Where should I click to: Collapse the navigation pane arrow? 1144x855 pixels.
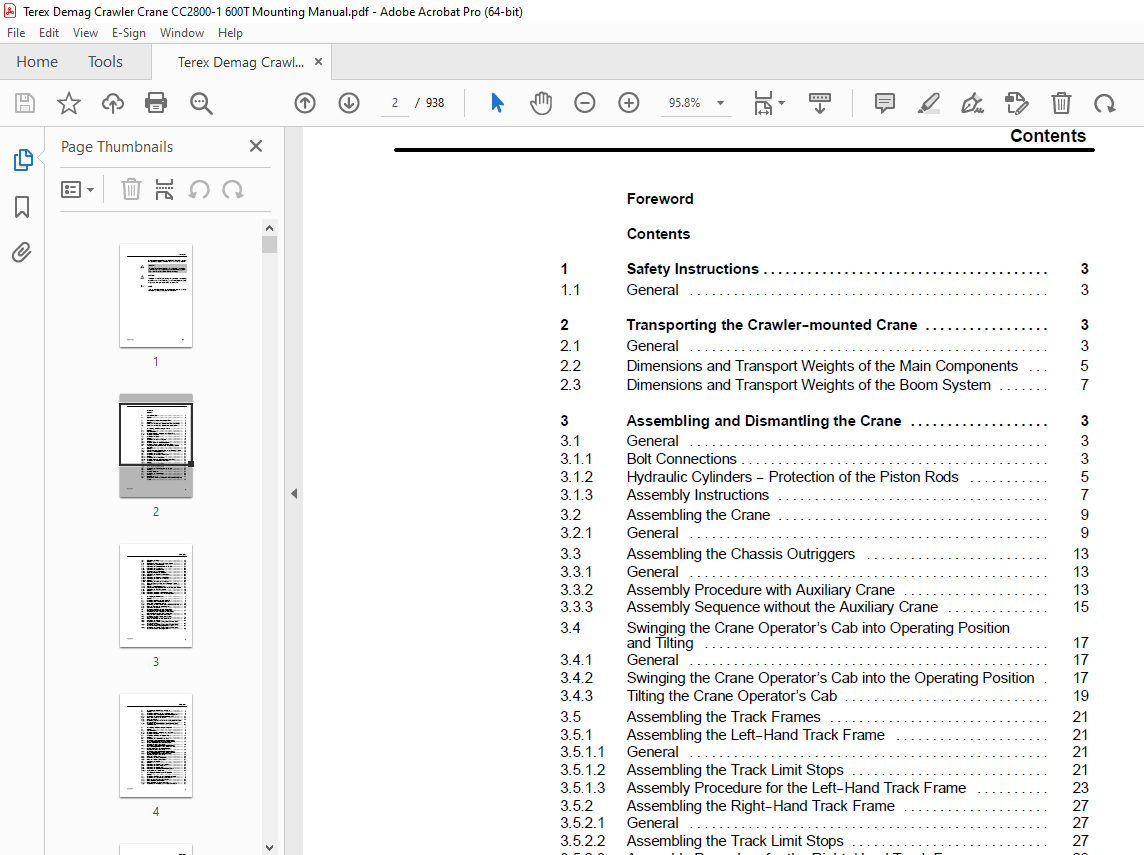[x=294, y=493]
